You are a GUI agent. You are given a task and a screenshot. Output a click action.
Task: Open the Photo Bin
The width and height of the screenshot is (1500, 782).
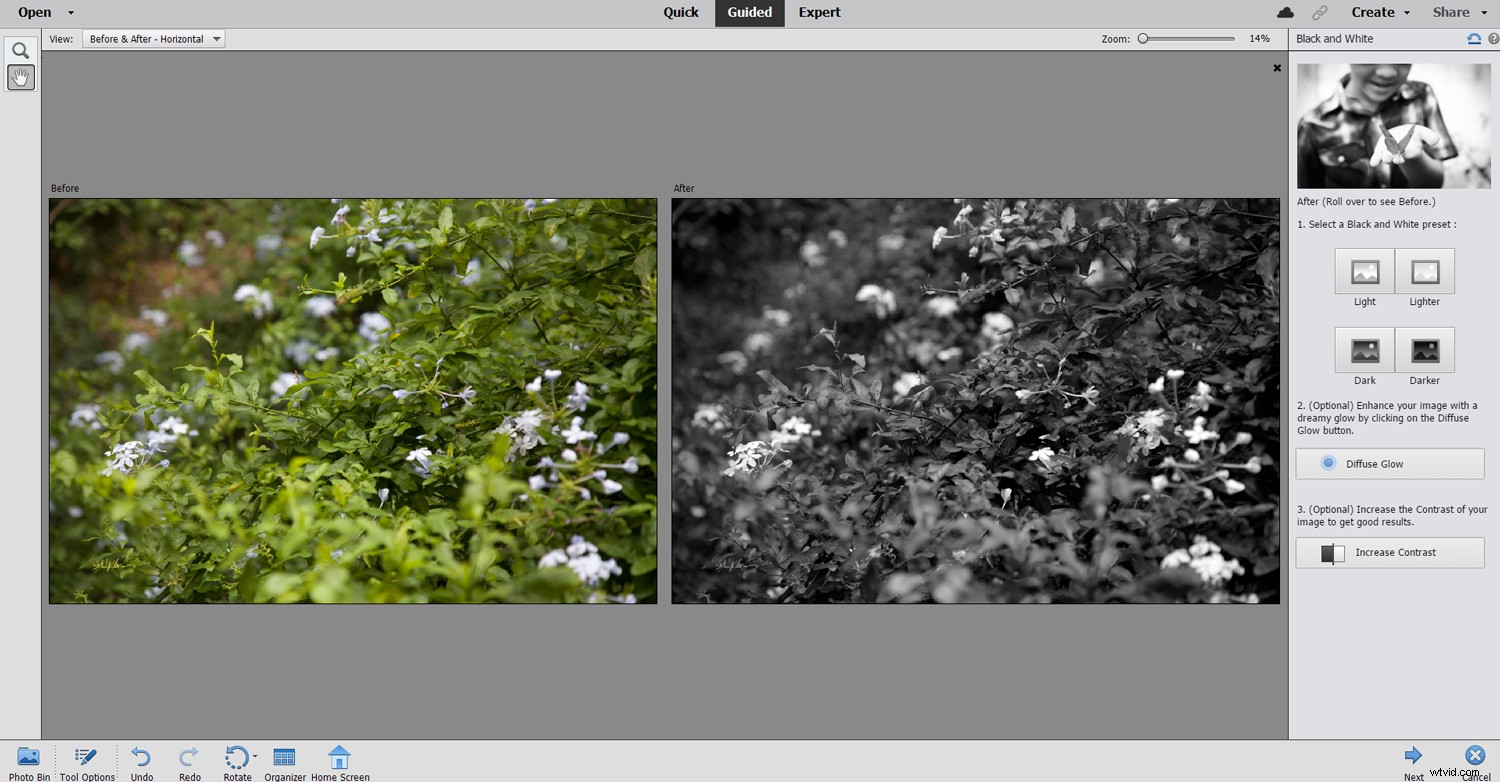28,761
